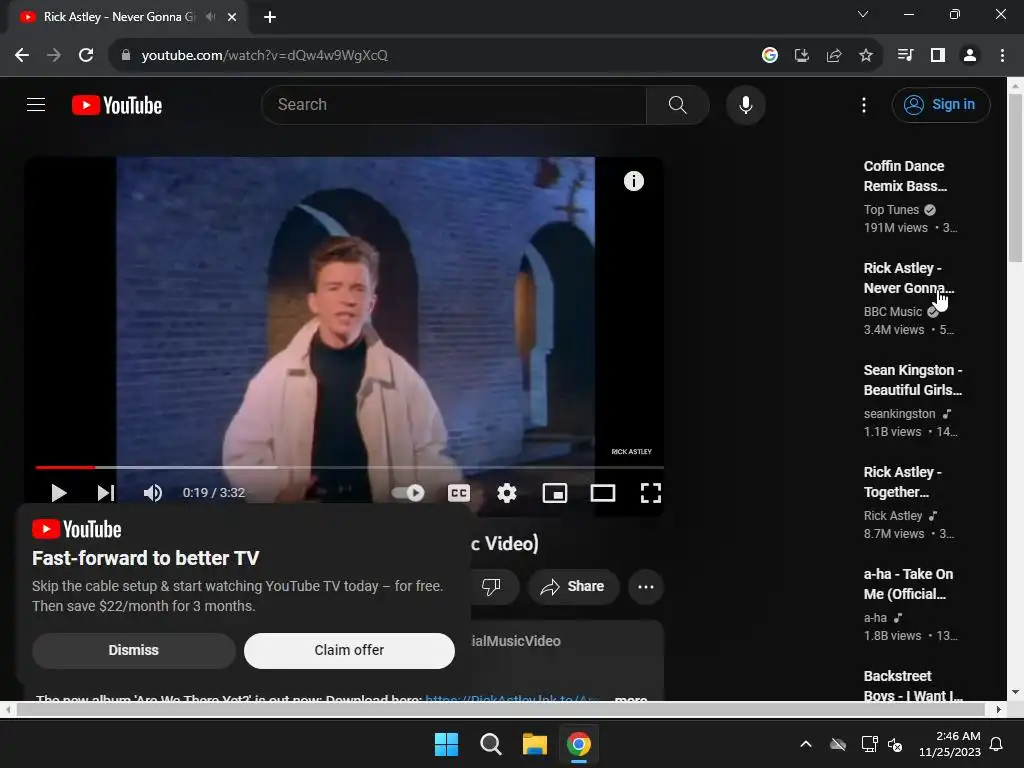Dismiss the YouTube TV offer
Image resolution: width=1024 pixels, height=768 pixels.
134,650
